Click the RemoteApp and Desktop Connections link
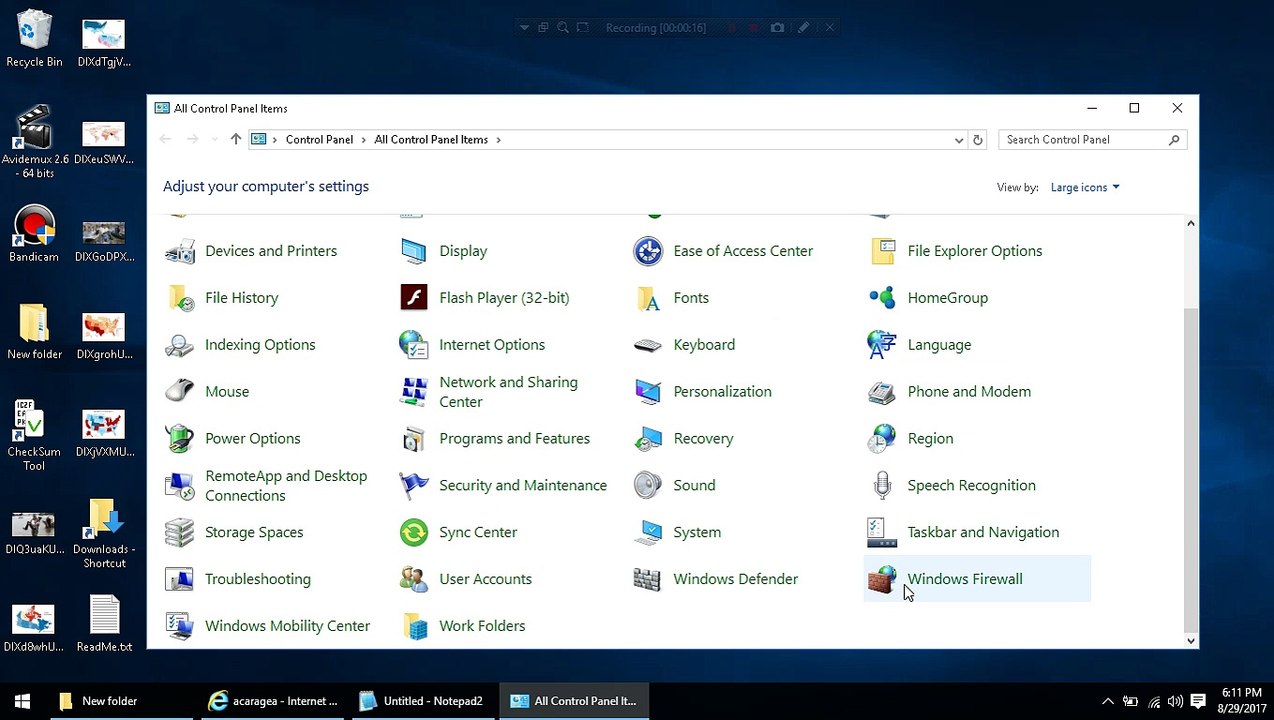This screenshot has height=720, width=1274. coord(286,486)
